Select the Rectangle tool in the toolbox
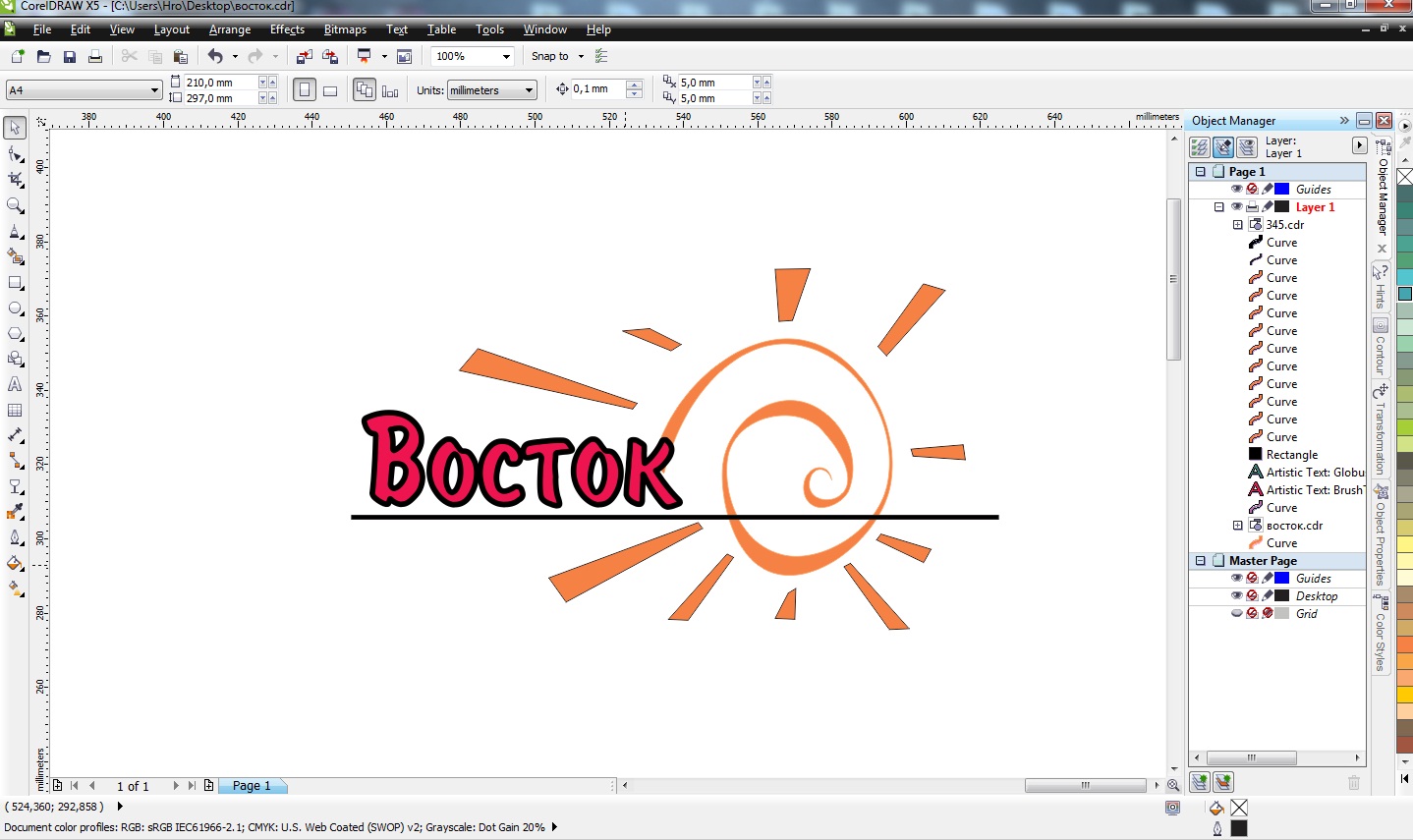Image resolution: width=1413 pixels, height=840 pixels. pos(15,282)
